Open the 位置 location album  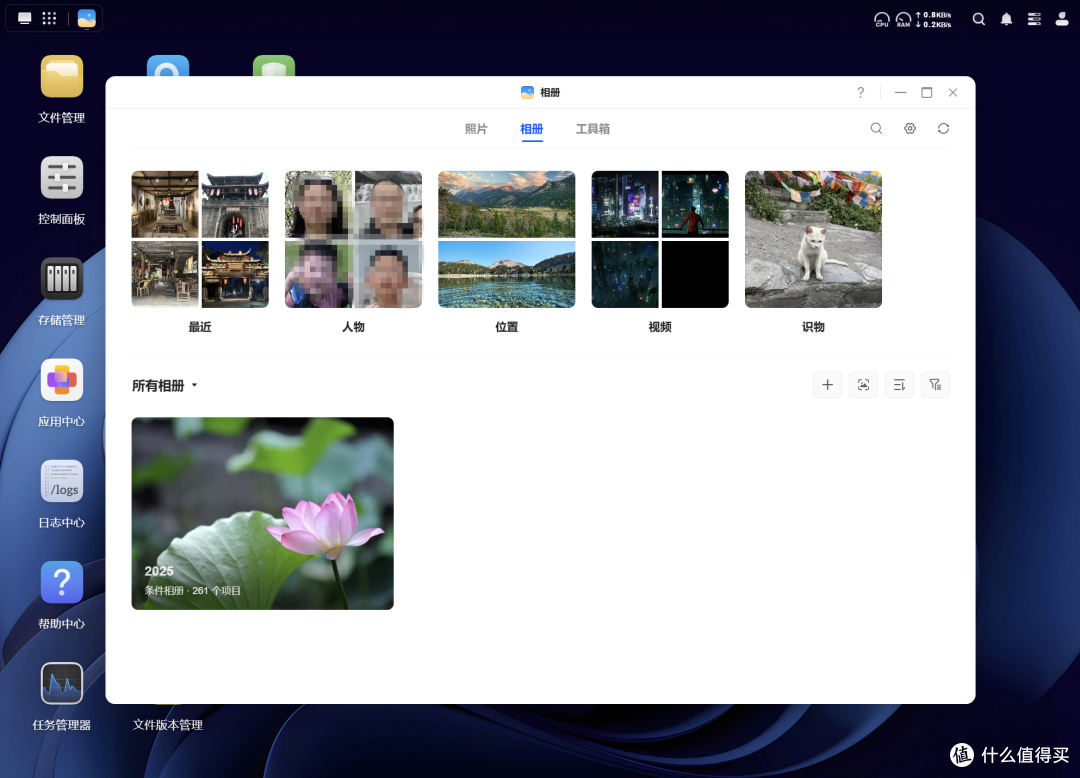tap(506, 239)
